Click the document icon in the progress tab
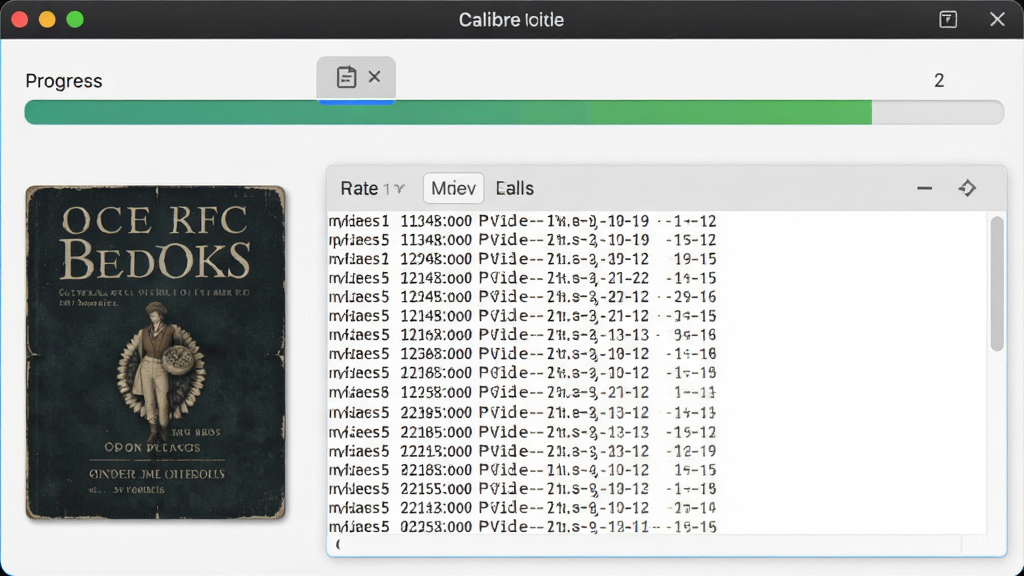1024x576 pixels. tap(346, 77)
